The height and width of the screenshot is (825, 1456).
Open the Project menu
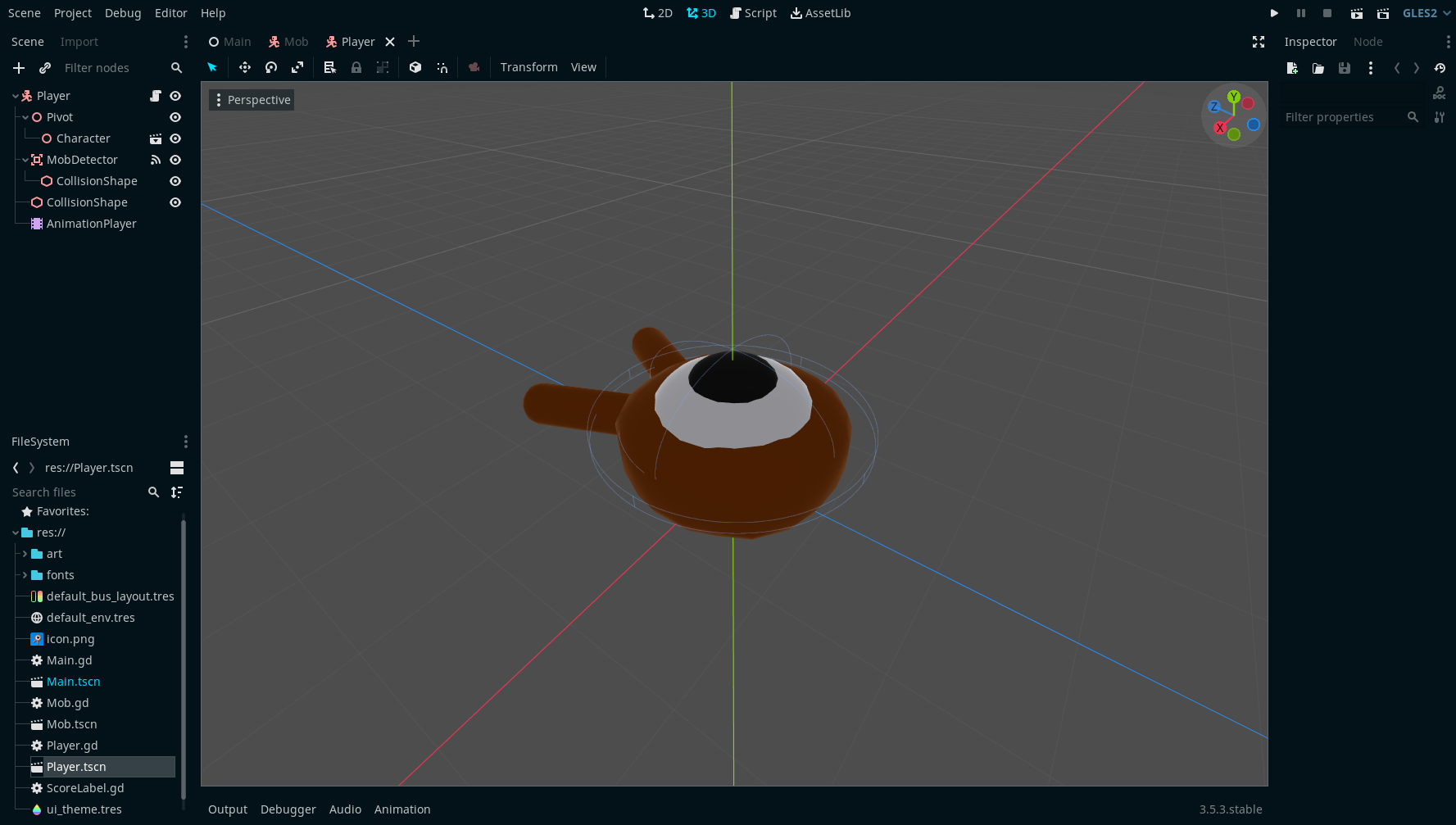73,13
